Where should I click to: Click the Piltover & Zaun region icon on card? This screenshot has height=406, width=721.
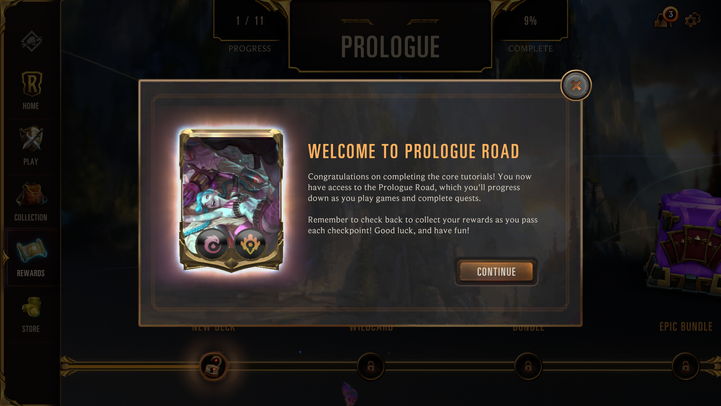tap(250, 245)
